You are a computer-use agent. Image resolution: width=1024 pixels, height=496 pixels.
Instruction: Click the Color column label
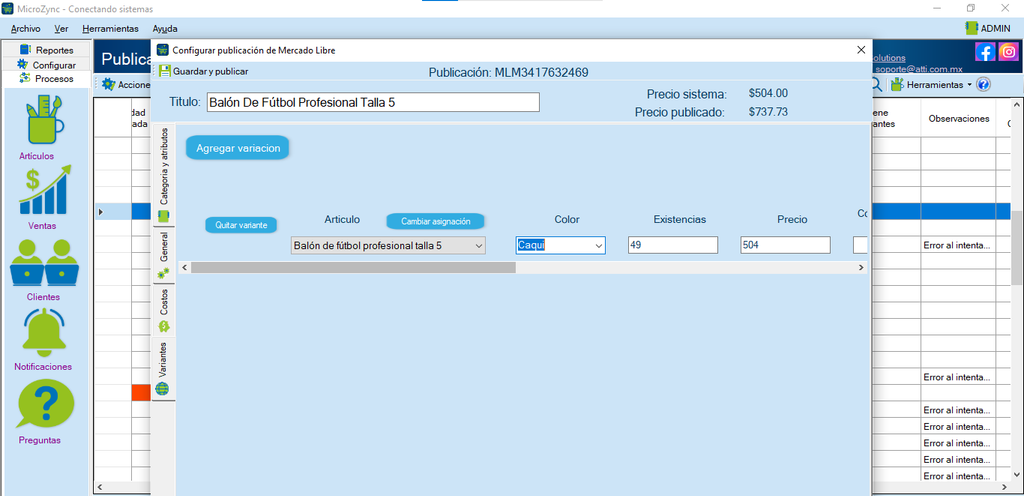click(x=567, y=220)
